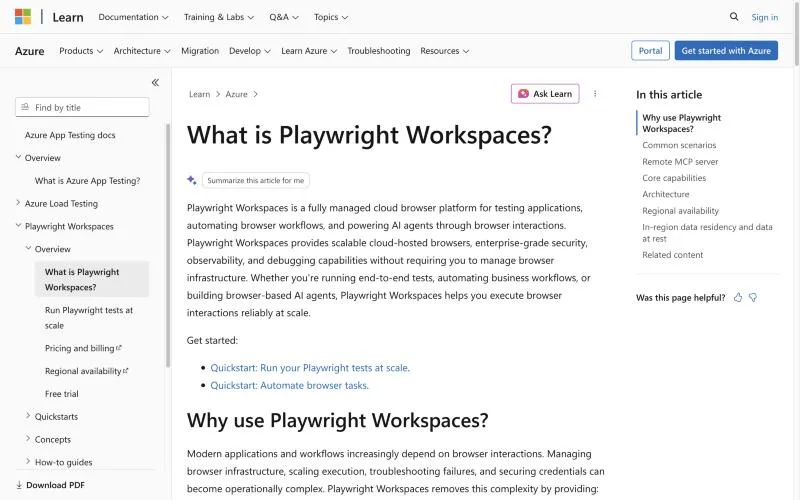Image resolution: width=800 pixels, height=500 pixels.
Task: Focus the Find by title input
Action: (x=82, y=107)
